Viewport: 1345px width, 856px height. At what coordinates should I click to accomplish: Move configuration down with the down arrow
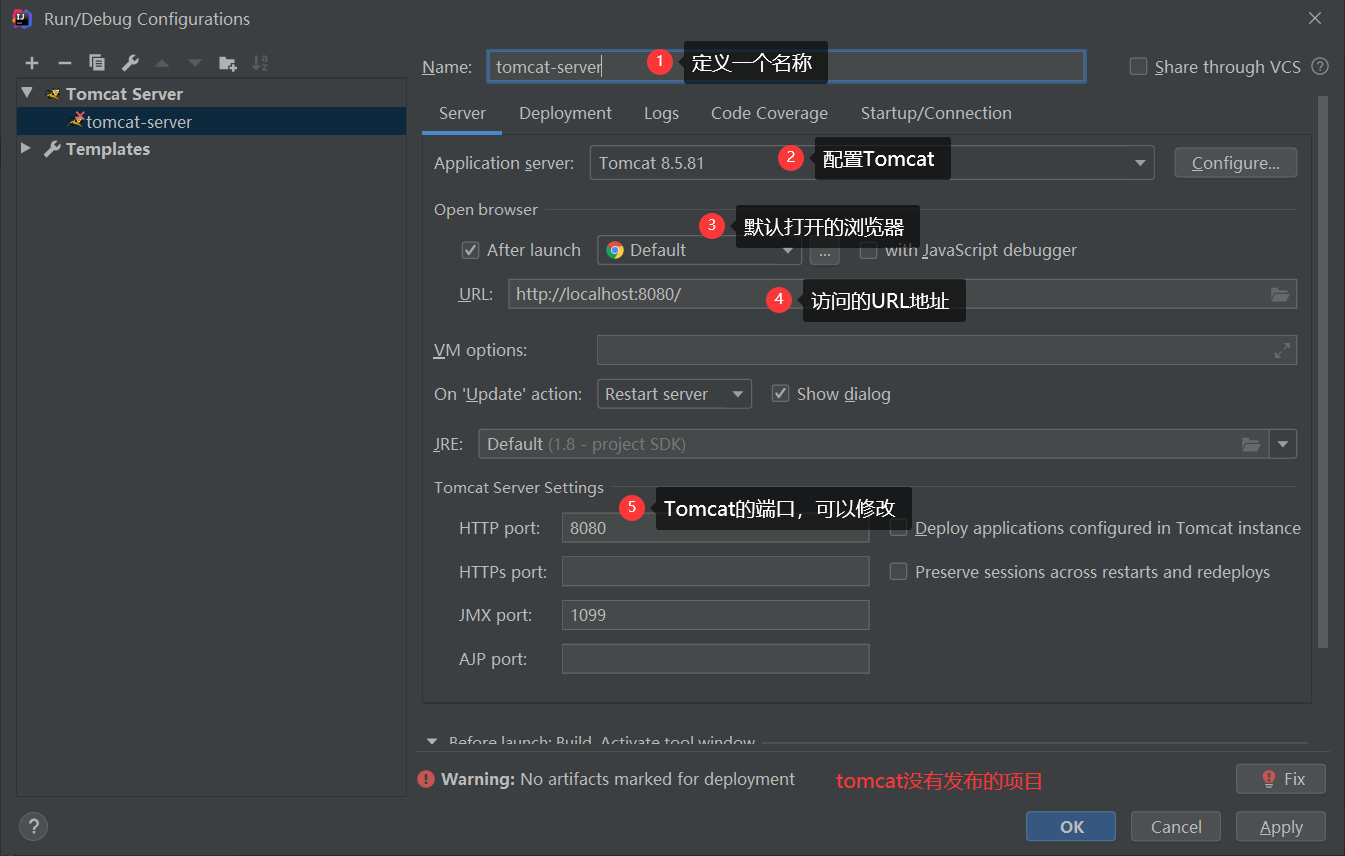pos(195,63)
